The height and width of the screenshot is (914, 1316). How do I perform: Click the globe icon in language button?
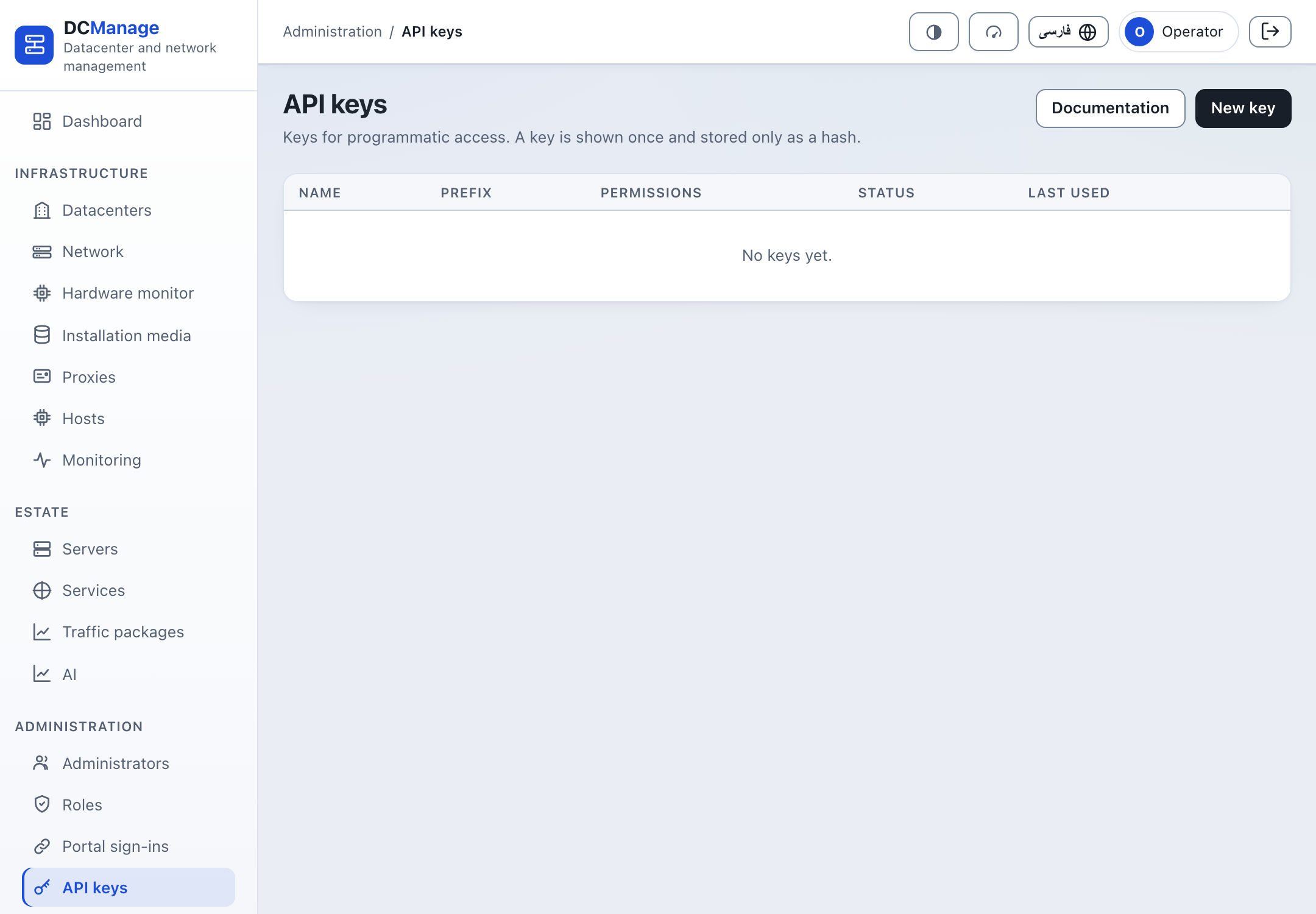(x=1088, y=32)
